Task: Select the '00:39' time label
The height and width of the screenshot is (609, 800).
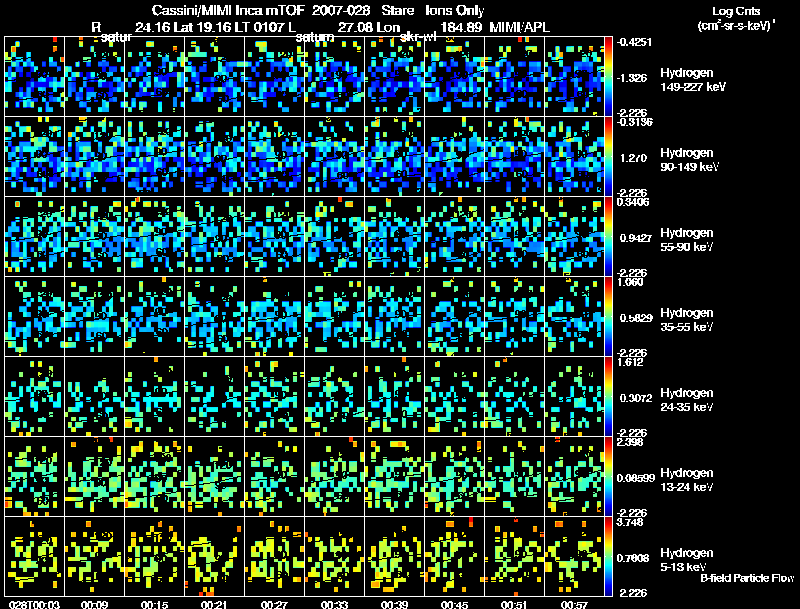Action: pyautogui.click(x=394, y=604)
